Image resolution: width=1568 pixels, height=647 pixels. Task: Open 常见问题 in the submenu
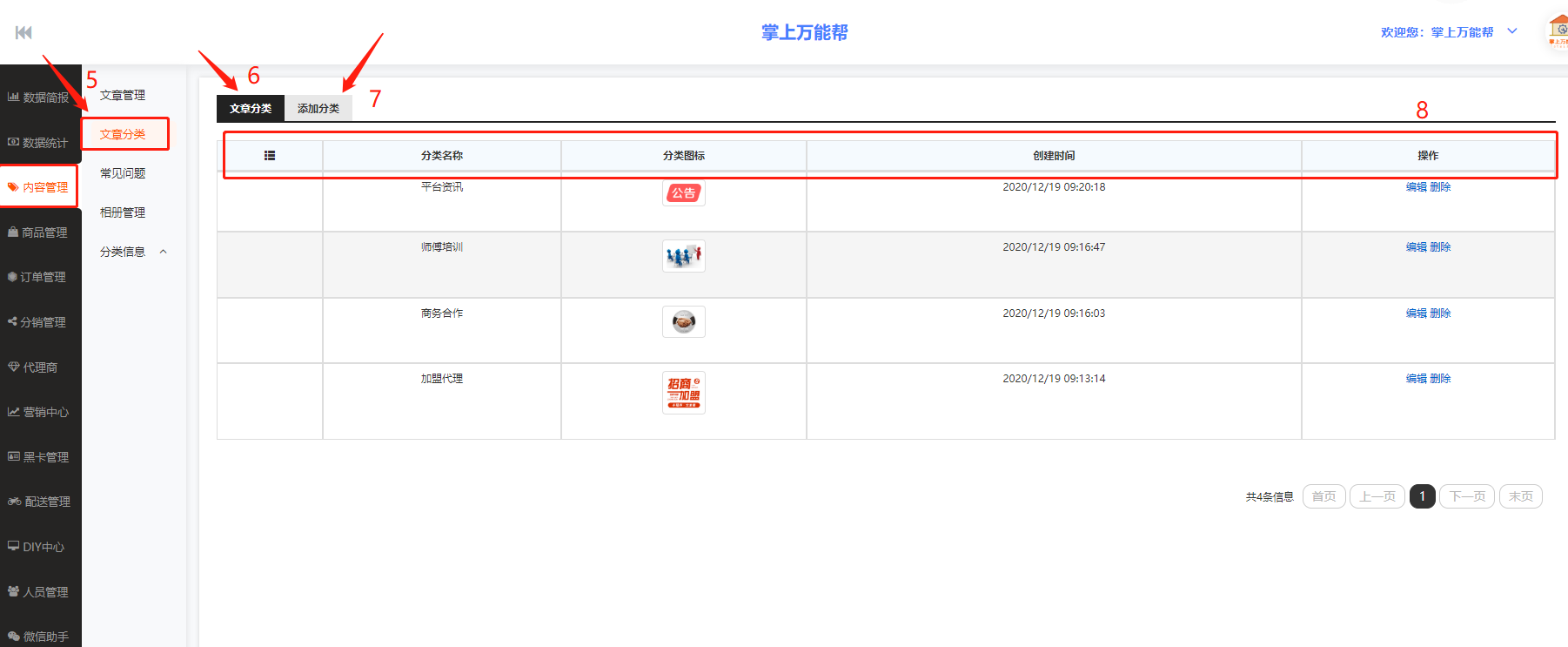pyautogui.click(x=123, y=173)
